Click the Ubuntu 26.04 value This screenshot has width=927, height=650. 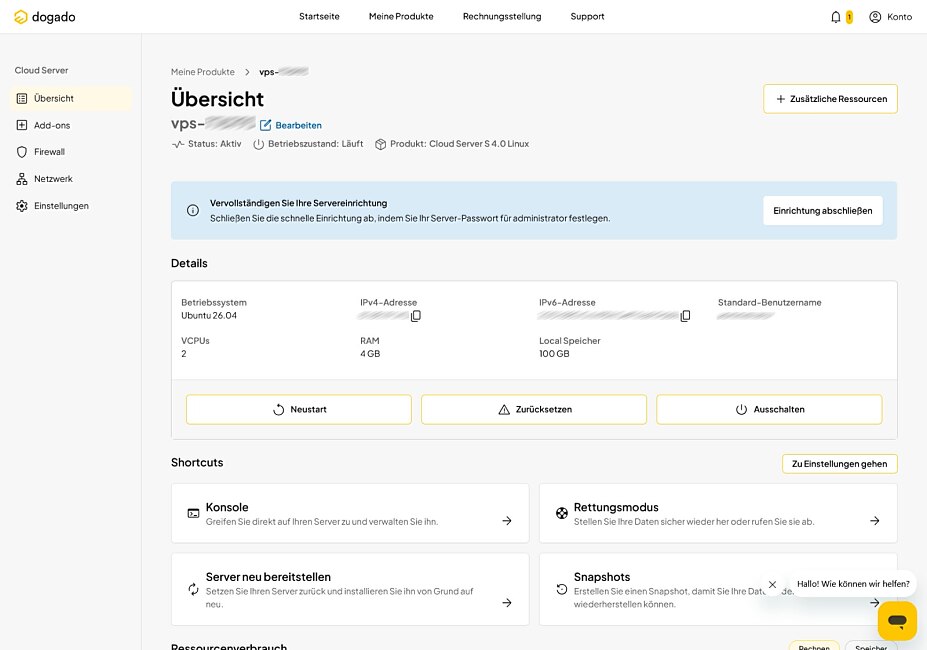pos(209,316)
